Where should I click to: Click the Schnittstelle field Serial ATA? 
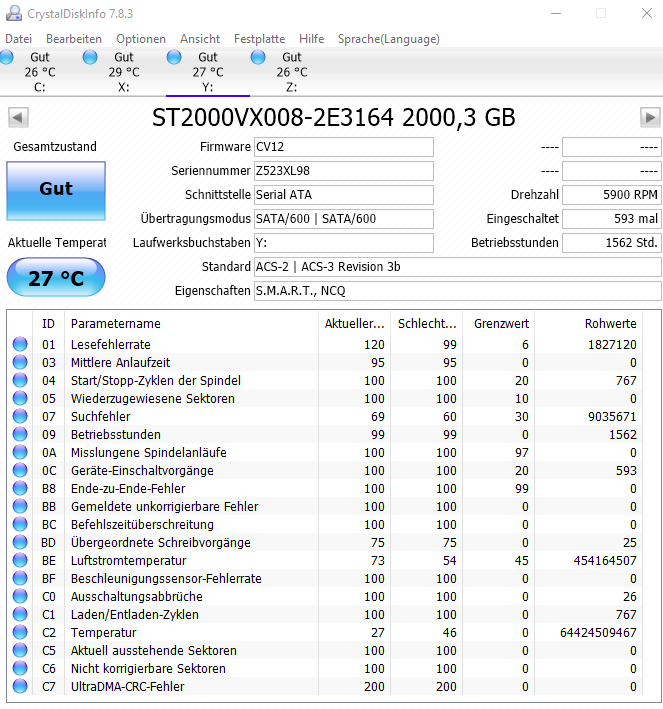click(x=344, y=195)
